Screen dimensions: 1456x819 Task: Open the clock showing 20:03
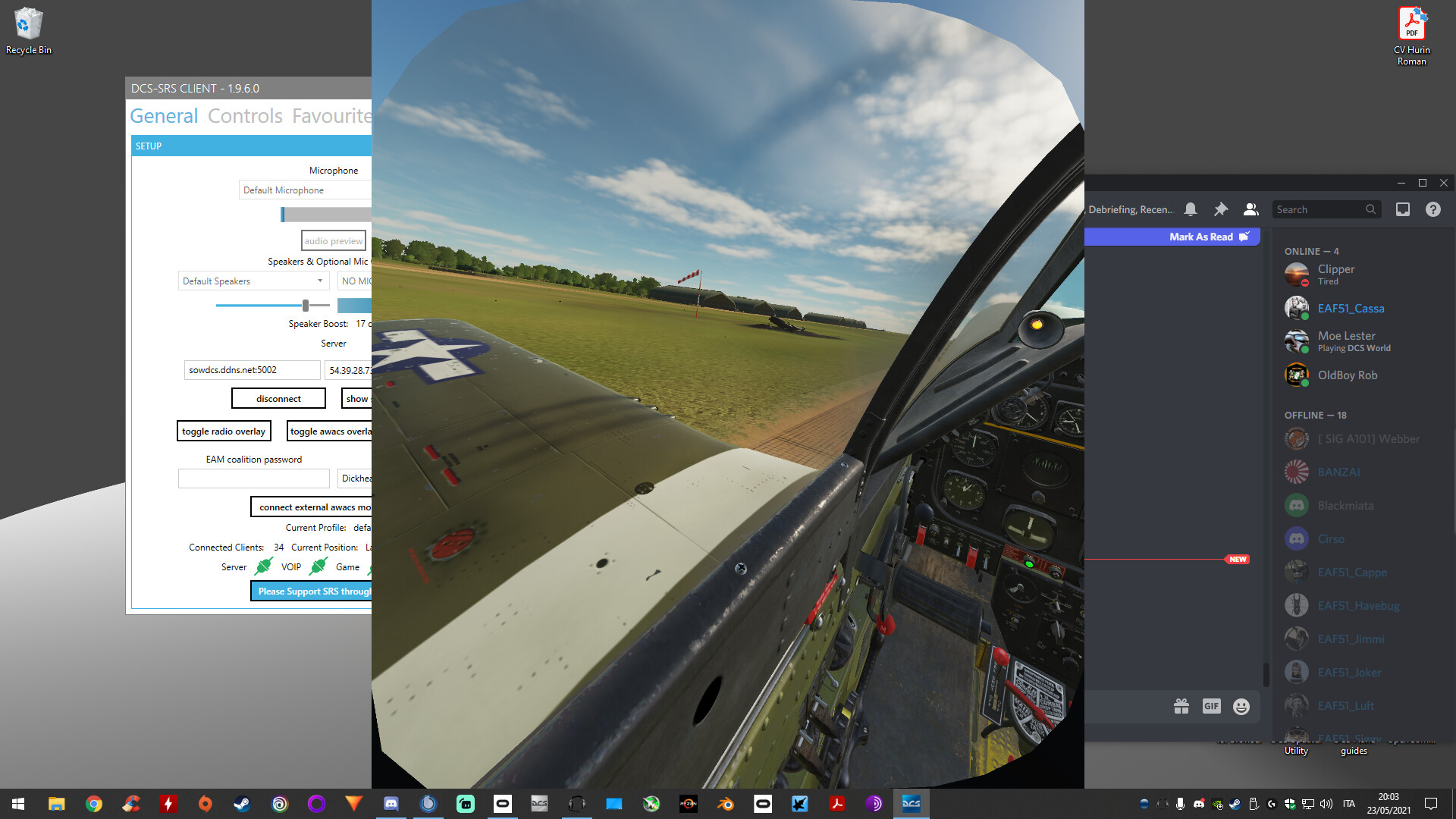1389,804
